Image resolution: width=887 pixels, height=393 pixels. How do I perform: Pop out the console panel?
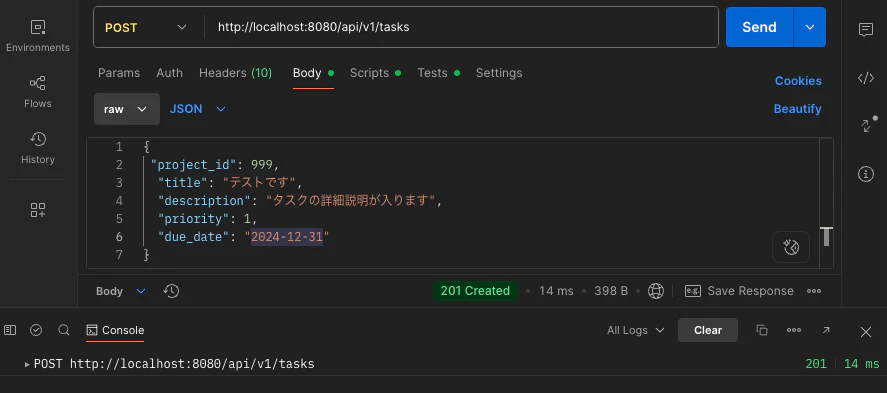tap(825, 330)
